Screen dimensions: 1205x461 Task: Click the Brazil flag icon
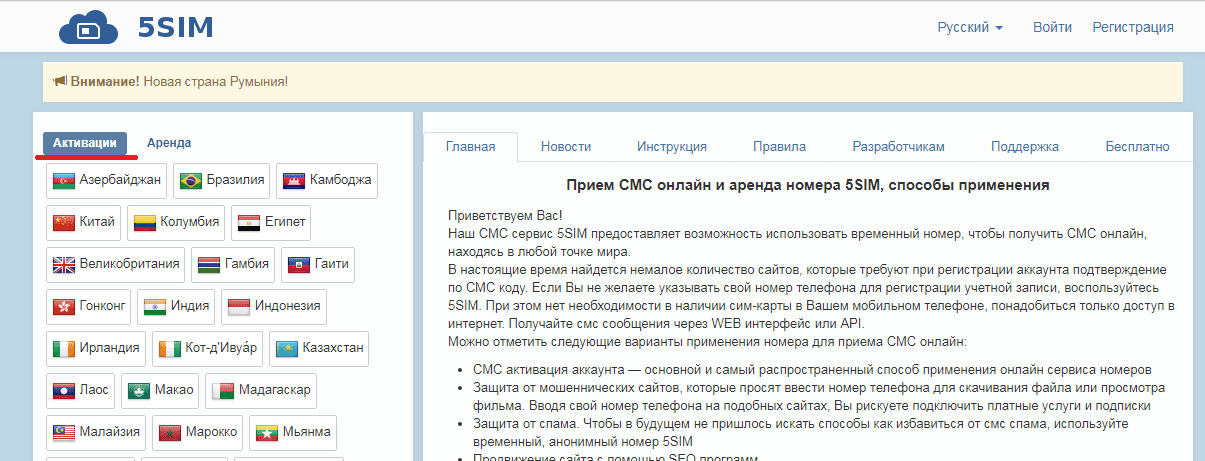(191, 181)
